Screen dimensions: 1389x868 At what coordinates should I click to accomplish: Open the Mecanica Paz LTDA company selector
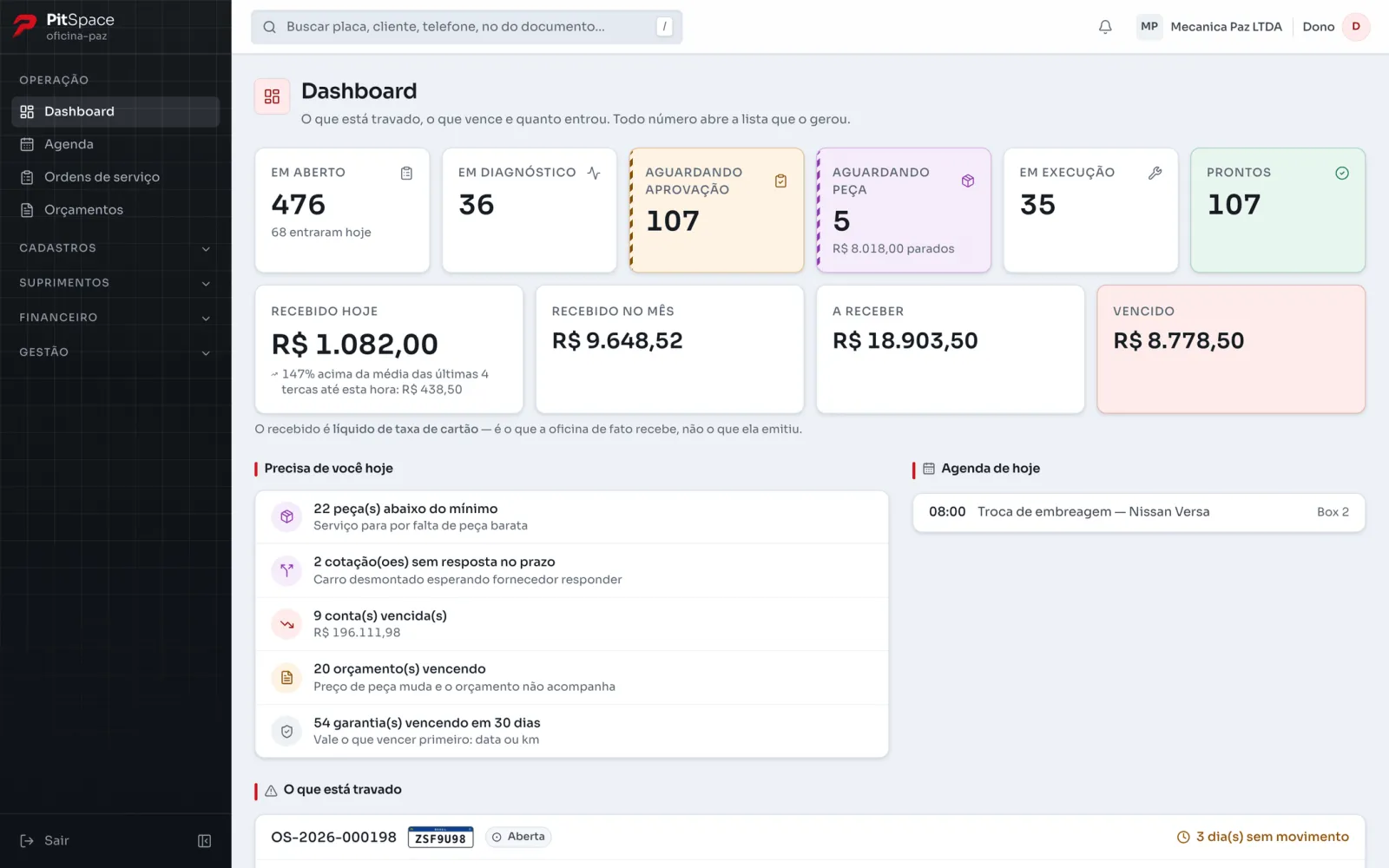(1210, 27)
